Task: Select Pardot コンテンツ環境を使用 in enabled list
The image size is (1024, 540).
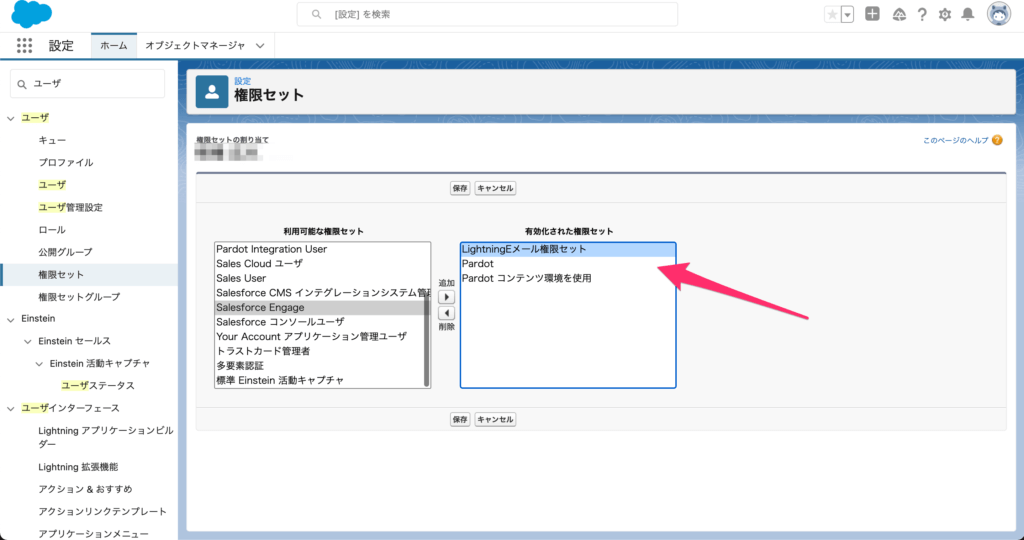Action: point(568,278)
